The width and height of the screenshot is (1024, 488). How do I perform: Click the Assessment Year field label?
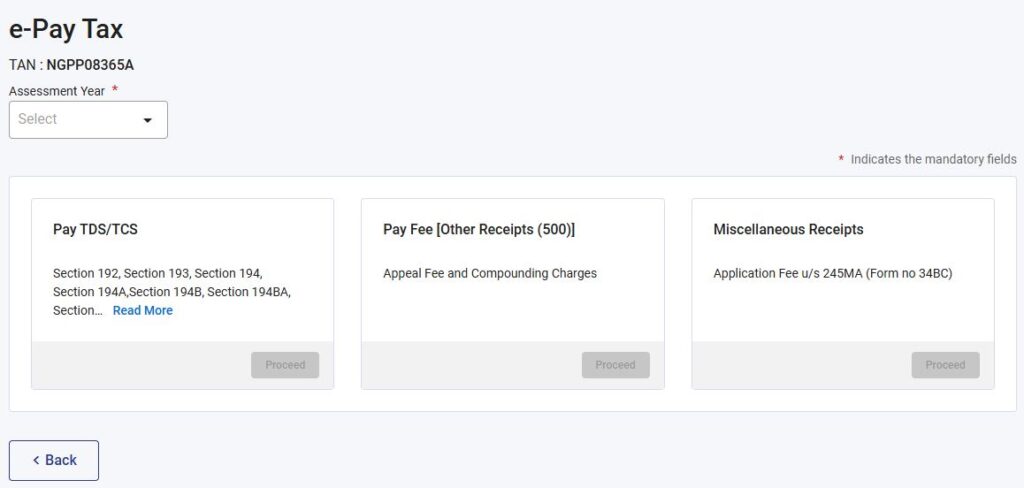click(57, 91)
